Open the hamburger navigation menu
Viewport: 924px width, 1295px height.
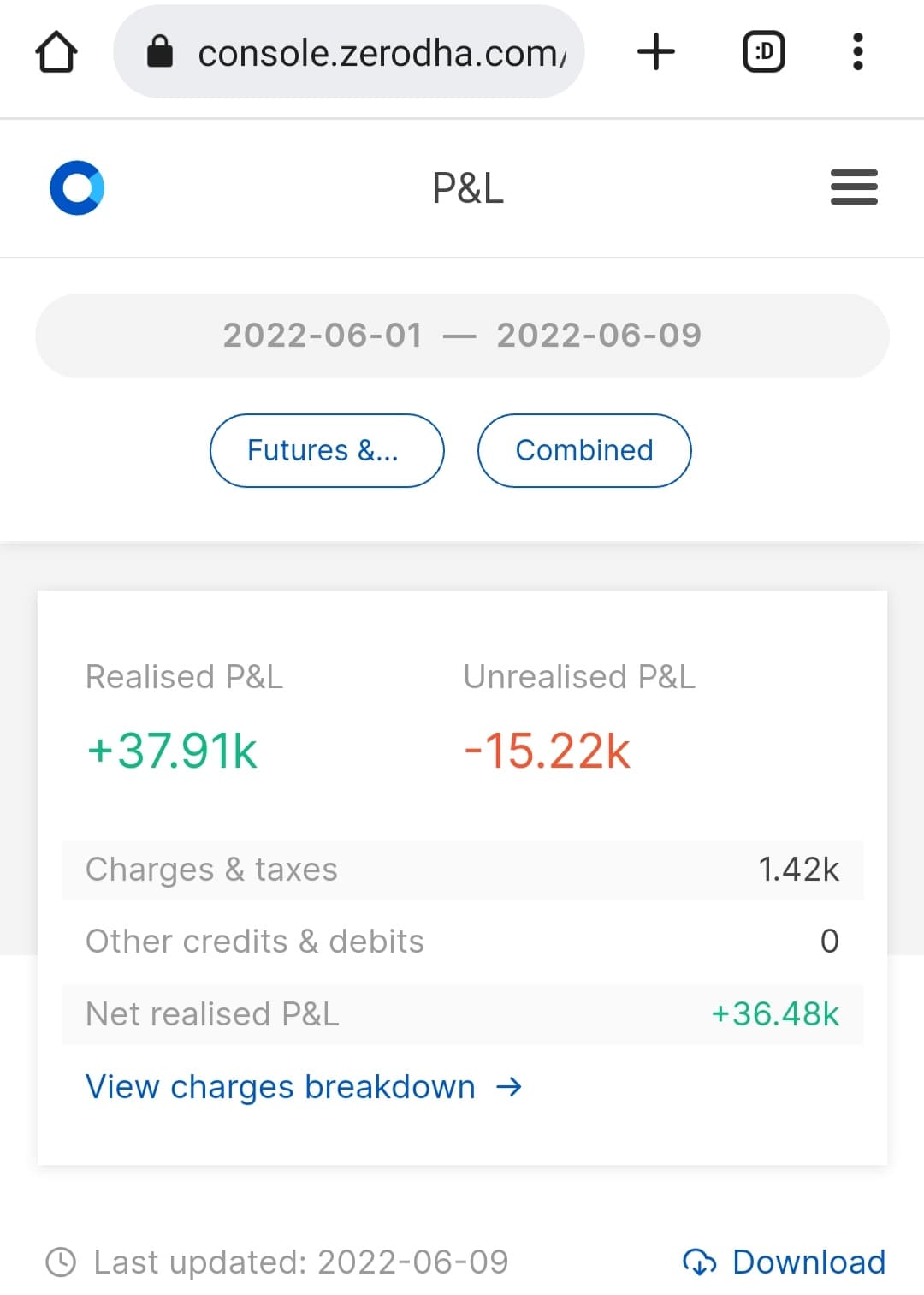[854, 187]
